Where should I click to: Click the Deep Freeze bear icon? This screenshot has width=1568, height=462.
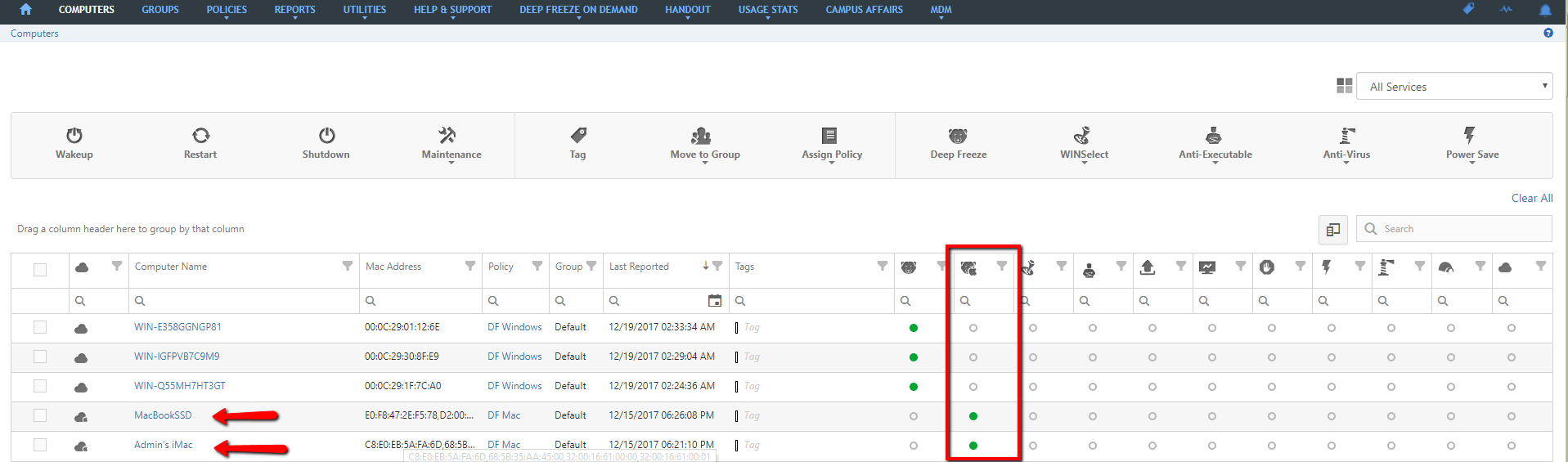958,135
